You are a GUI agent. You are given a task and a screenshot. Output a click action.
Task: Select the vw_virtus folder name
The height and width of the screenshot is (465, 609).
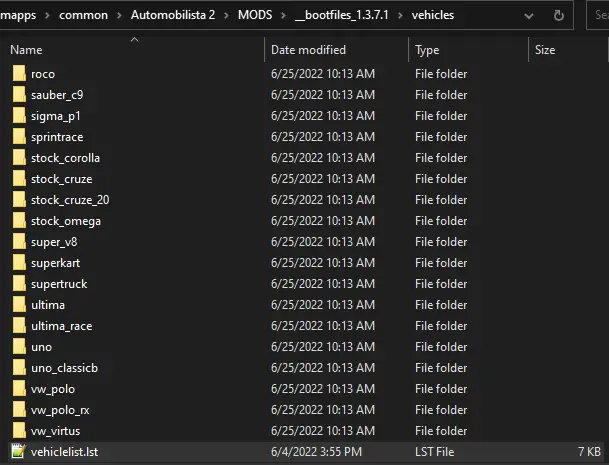click(56, 431)
